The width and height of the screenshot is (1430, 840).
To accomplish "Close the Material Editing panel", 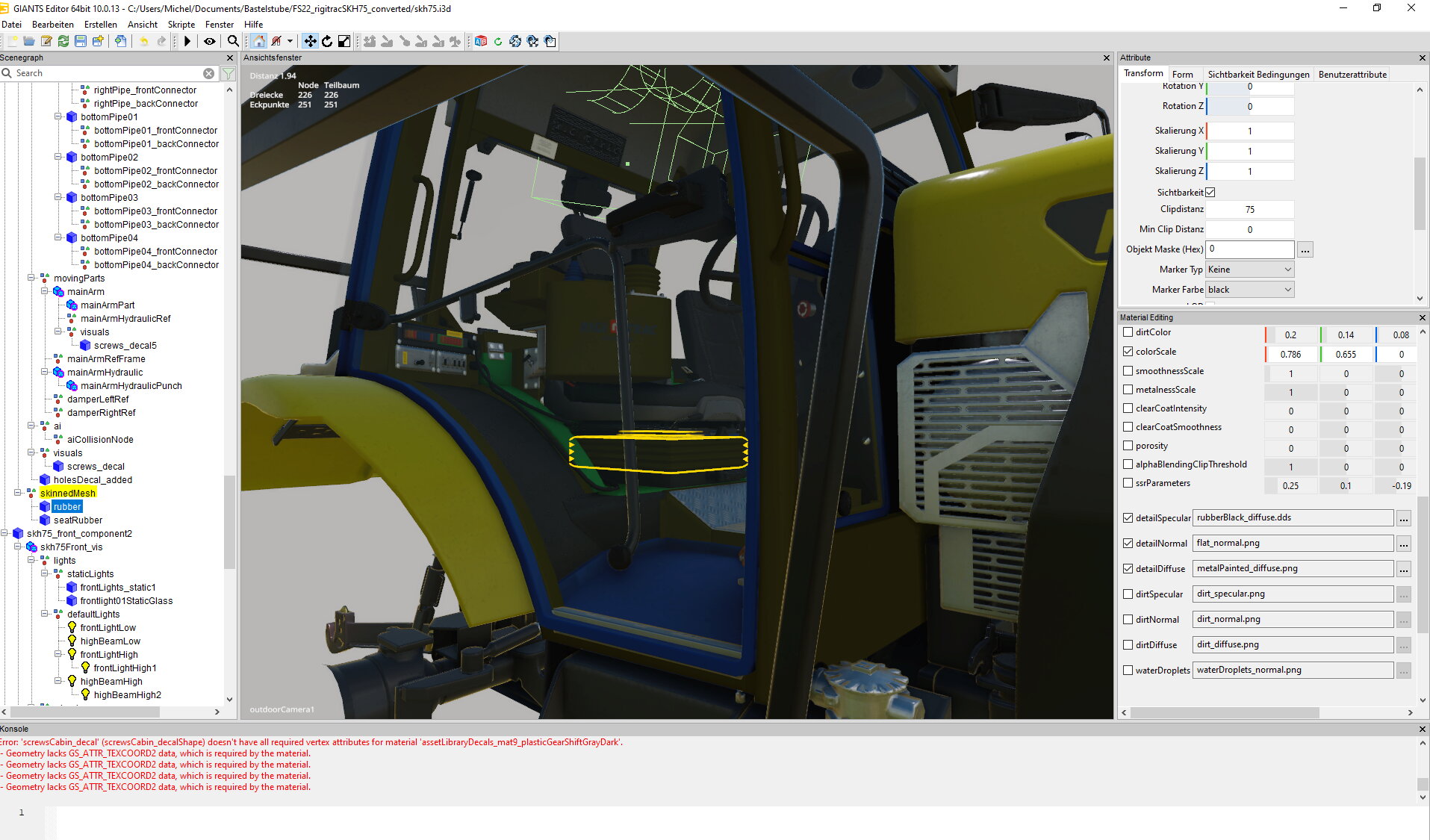I will [x=1422, y=317].
